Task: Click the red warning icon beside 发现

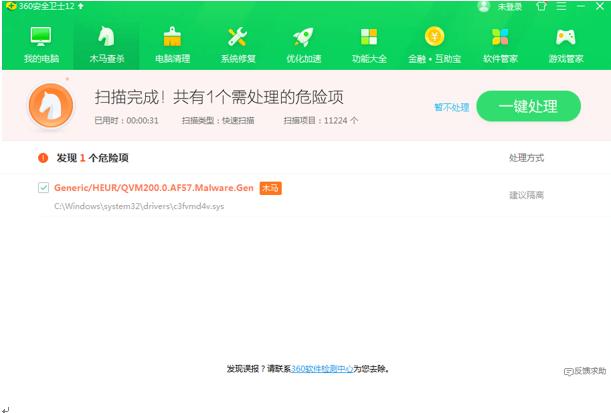Action: point(43,158)
